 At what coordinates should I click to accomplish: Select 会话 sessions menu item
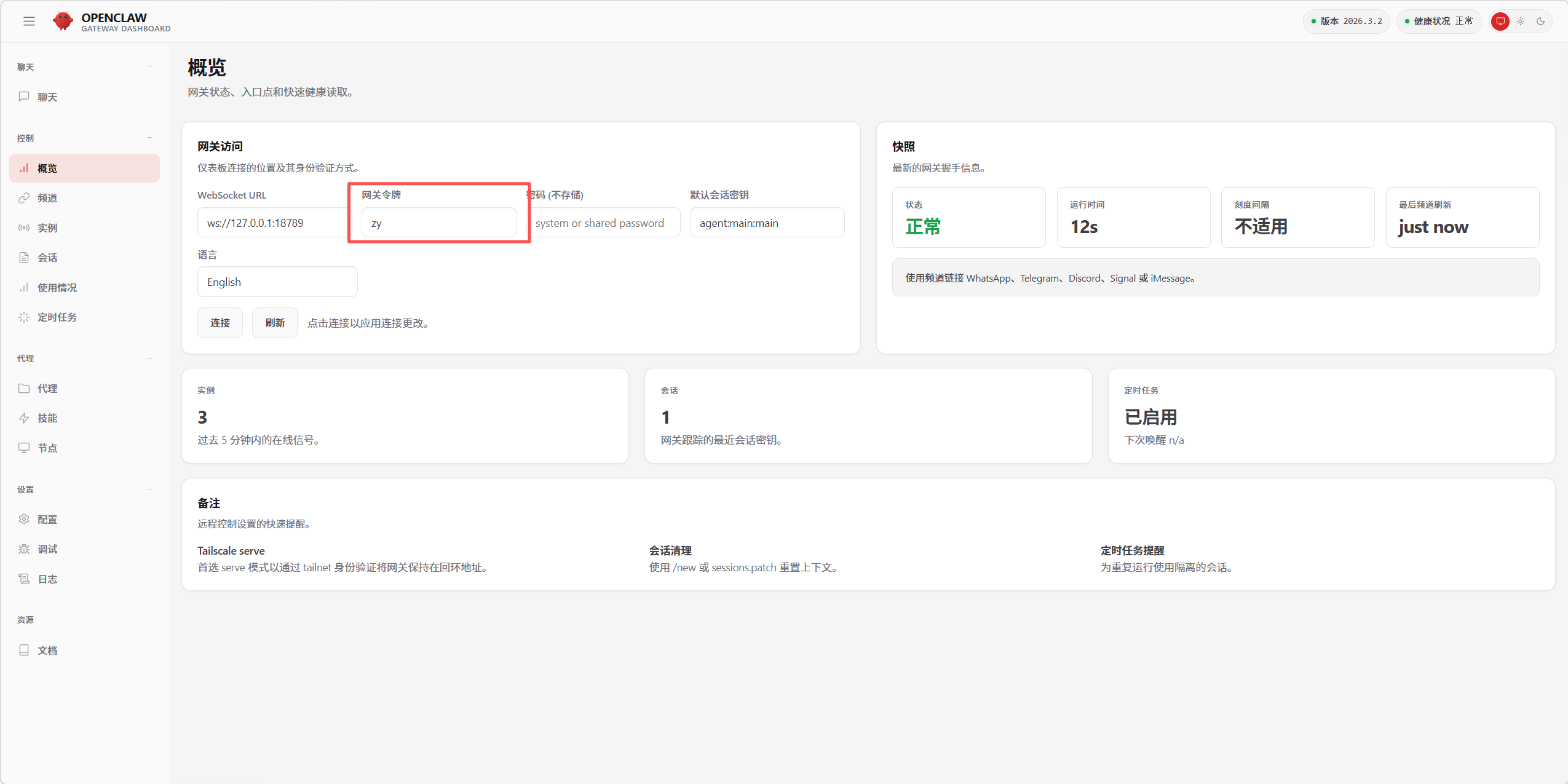(x=47, y=258)
